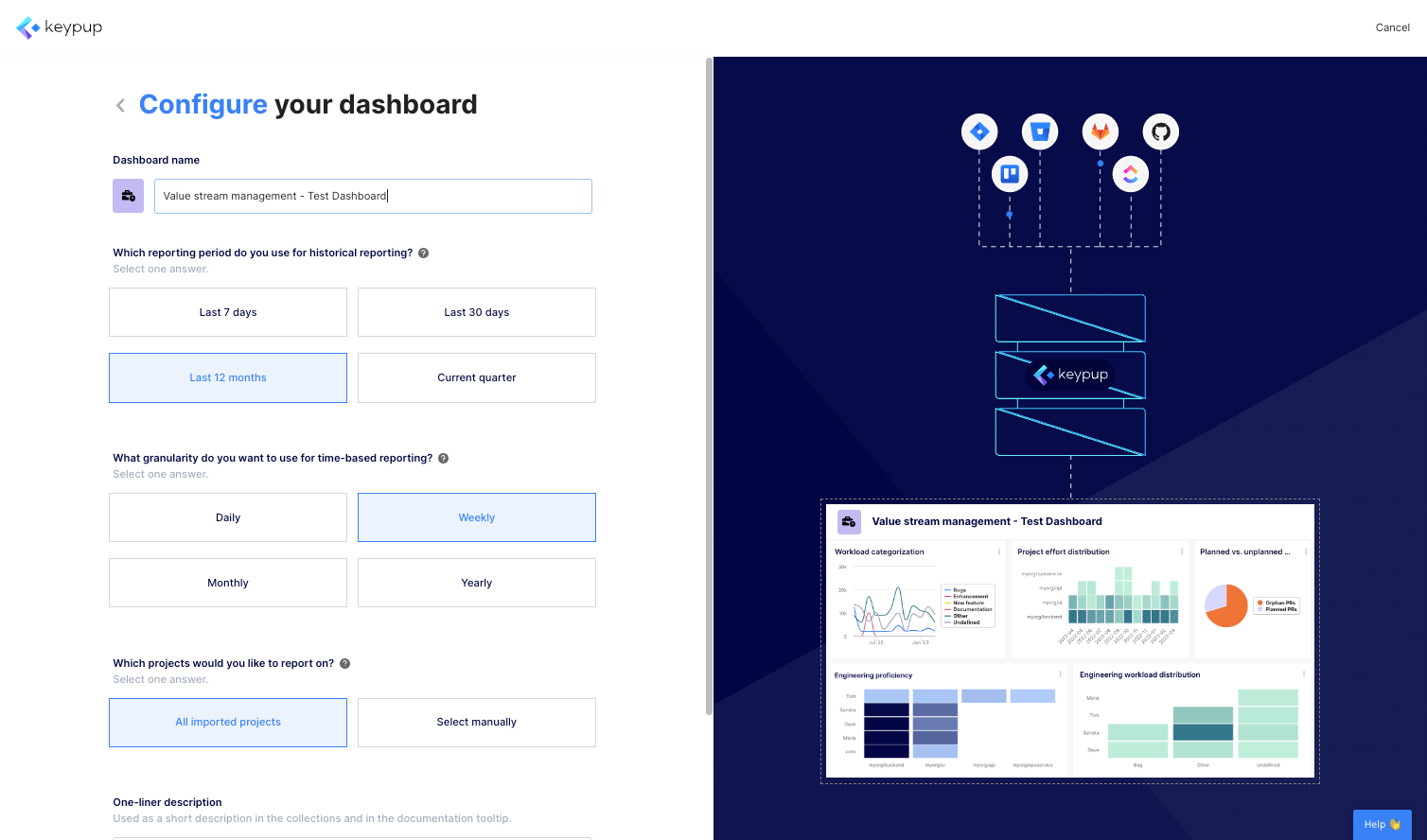Select manually for projects to report on
Image resolution: width=1427 pixels, height=840 pixels.
click(x=476, y=722)
